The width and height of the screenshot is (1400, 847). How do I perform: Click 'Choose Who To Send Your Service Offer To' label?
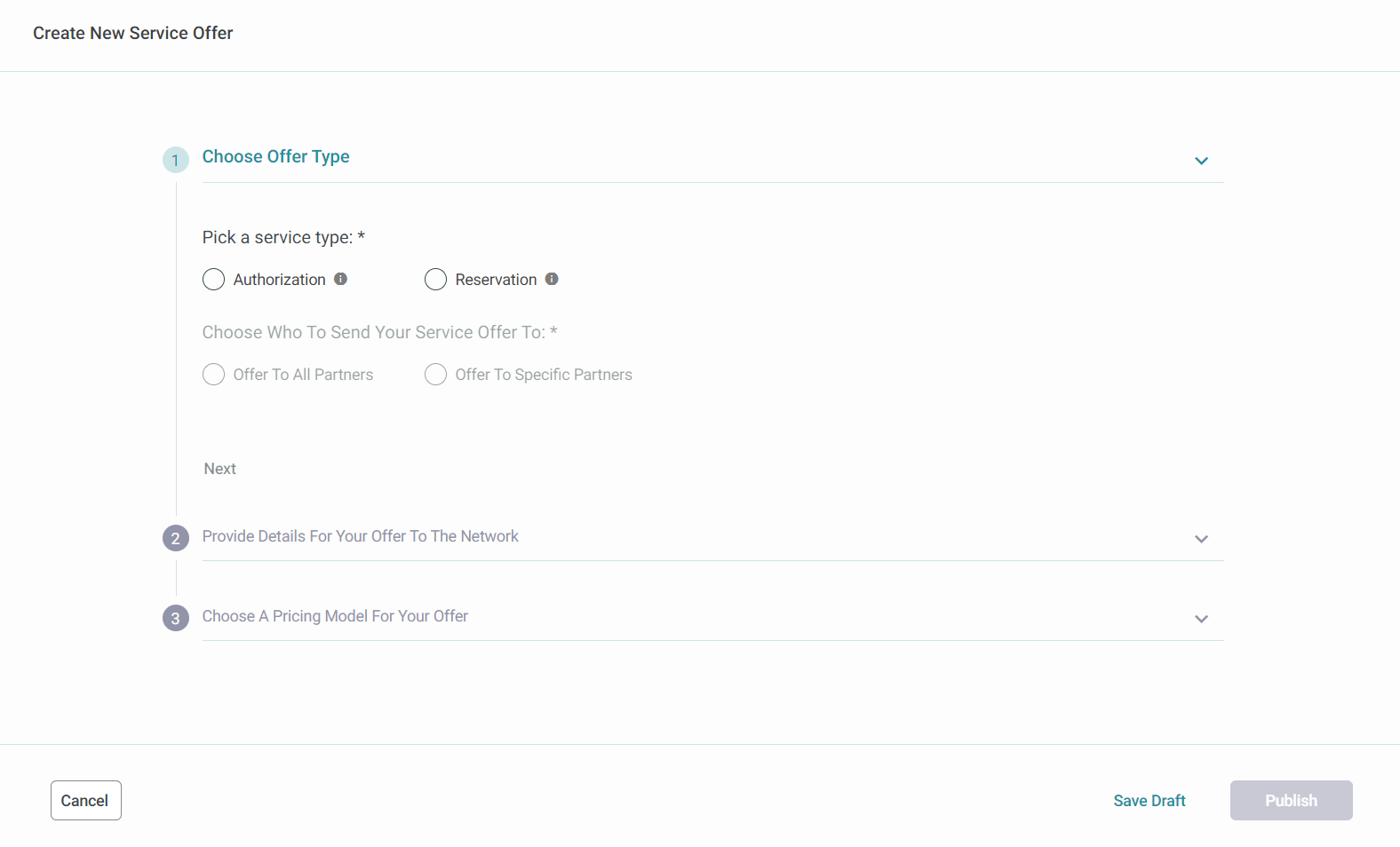click(x=379, y=332)
